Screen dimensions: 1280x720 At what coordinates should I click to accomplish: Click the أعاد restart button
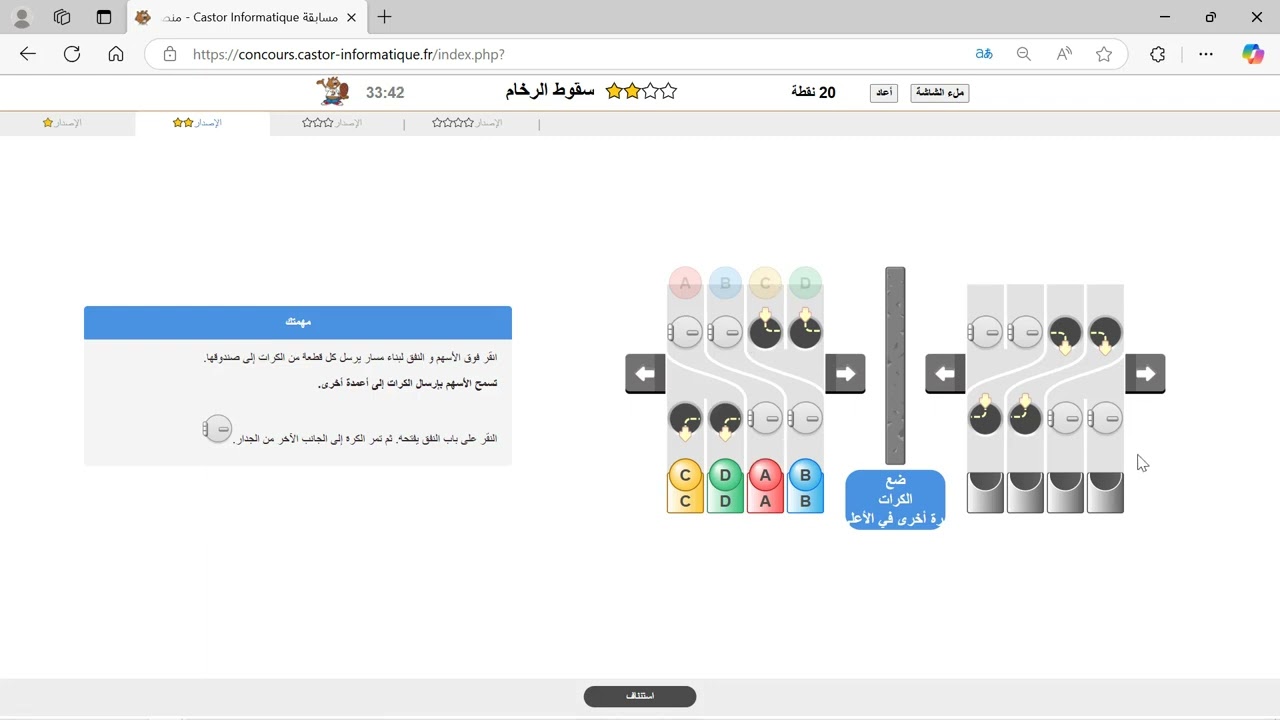coord(884,93)
